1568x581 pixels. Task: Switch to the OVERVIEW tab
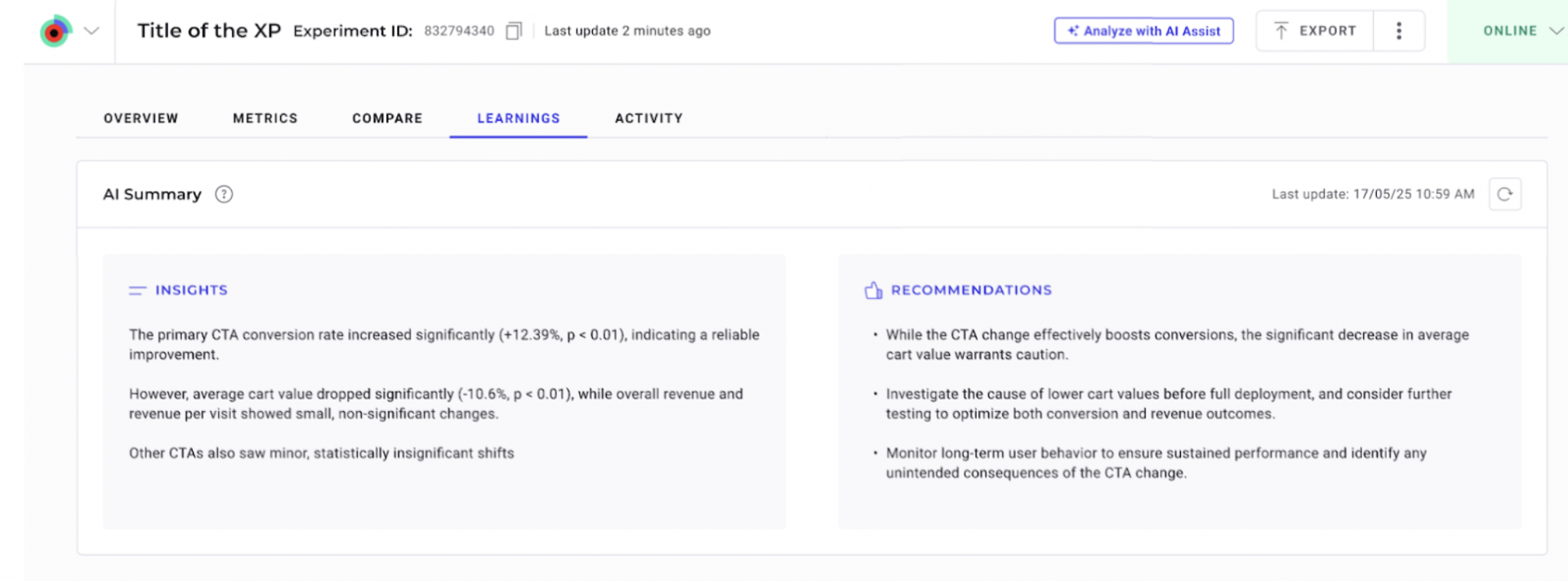tap(140, 118)
